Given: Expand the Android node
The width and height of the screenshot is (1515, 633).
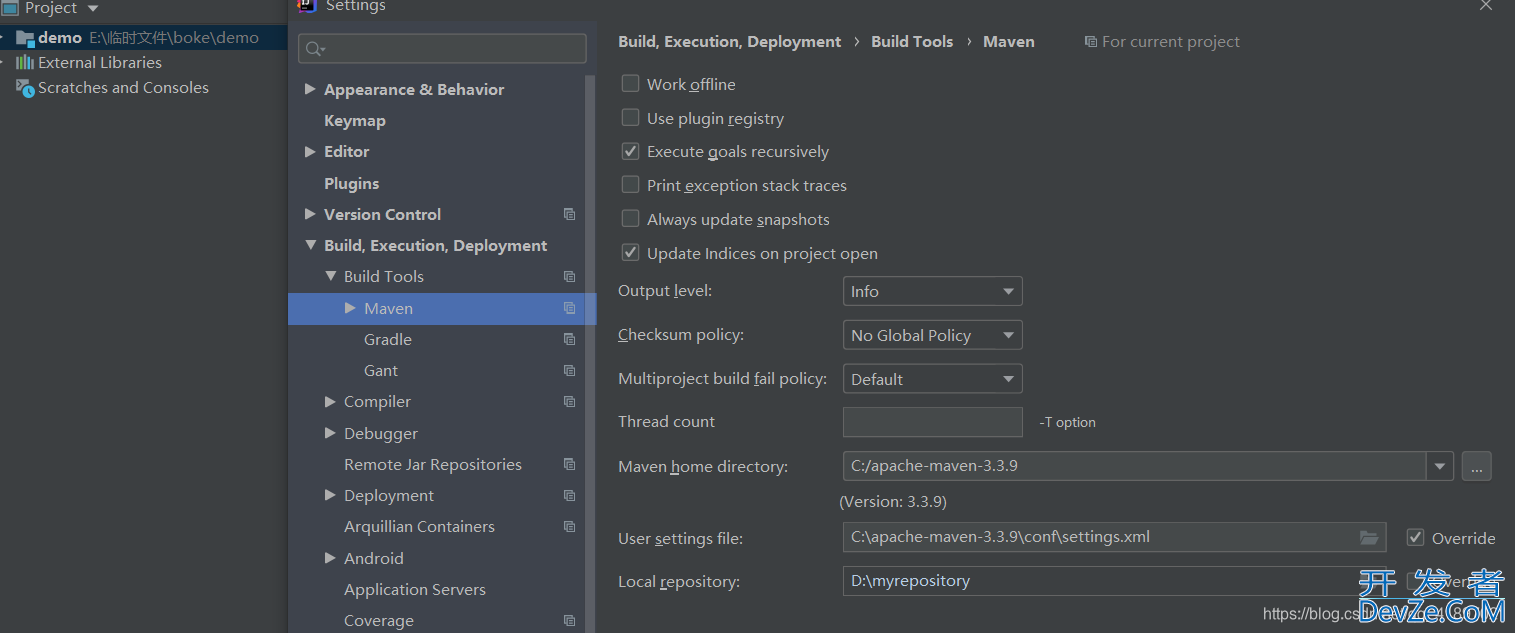Looking at the screenshot, I should pos(330,558).
